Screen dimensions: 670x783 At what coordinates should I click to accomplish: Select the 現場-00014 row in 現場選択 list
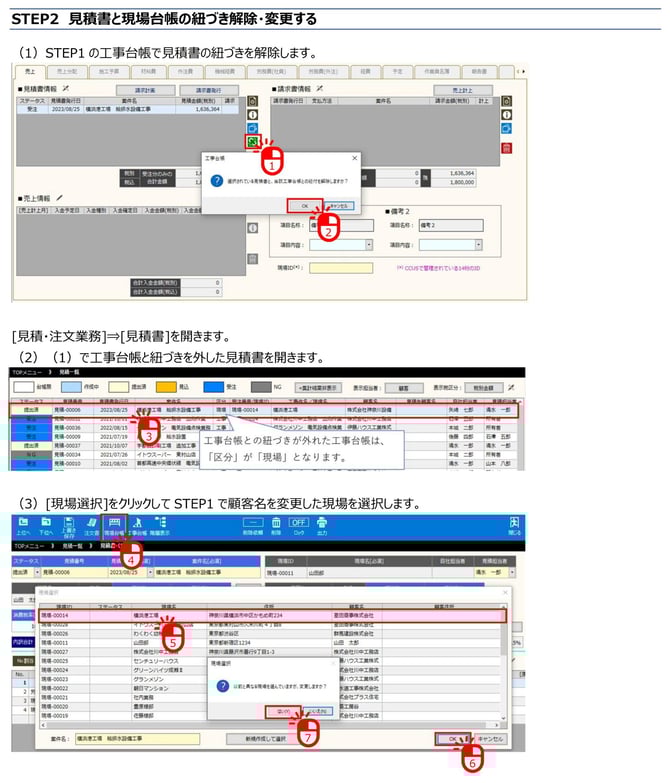200,616
